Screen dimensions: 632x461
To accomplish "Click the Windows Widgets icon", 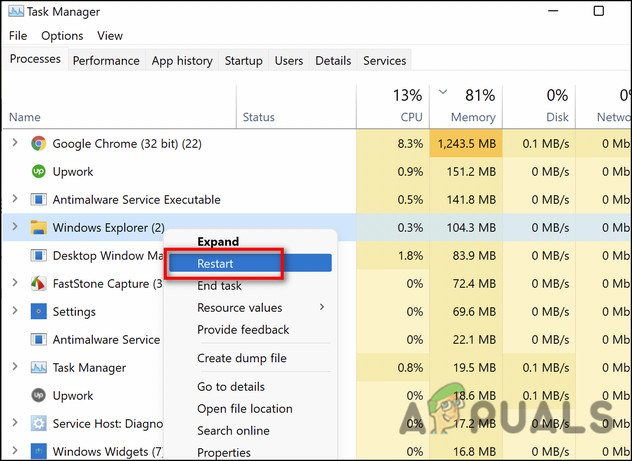I will (x=39, y=451).
